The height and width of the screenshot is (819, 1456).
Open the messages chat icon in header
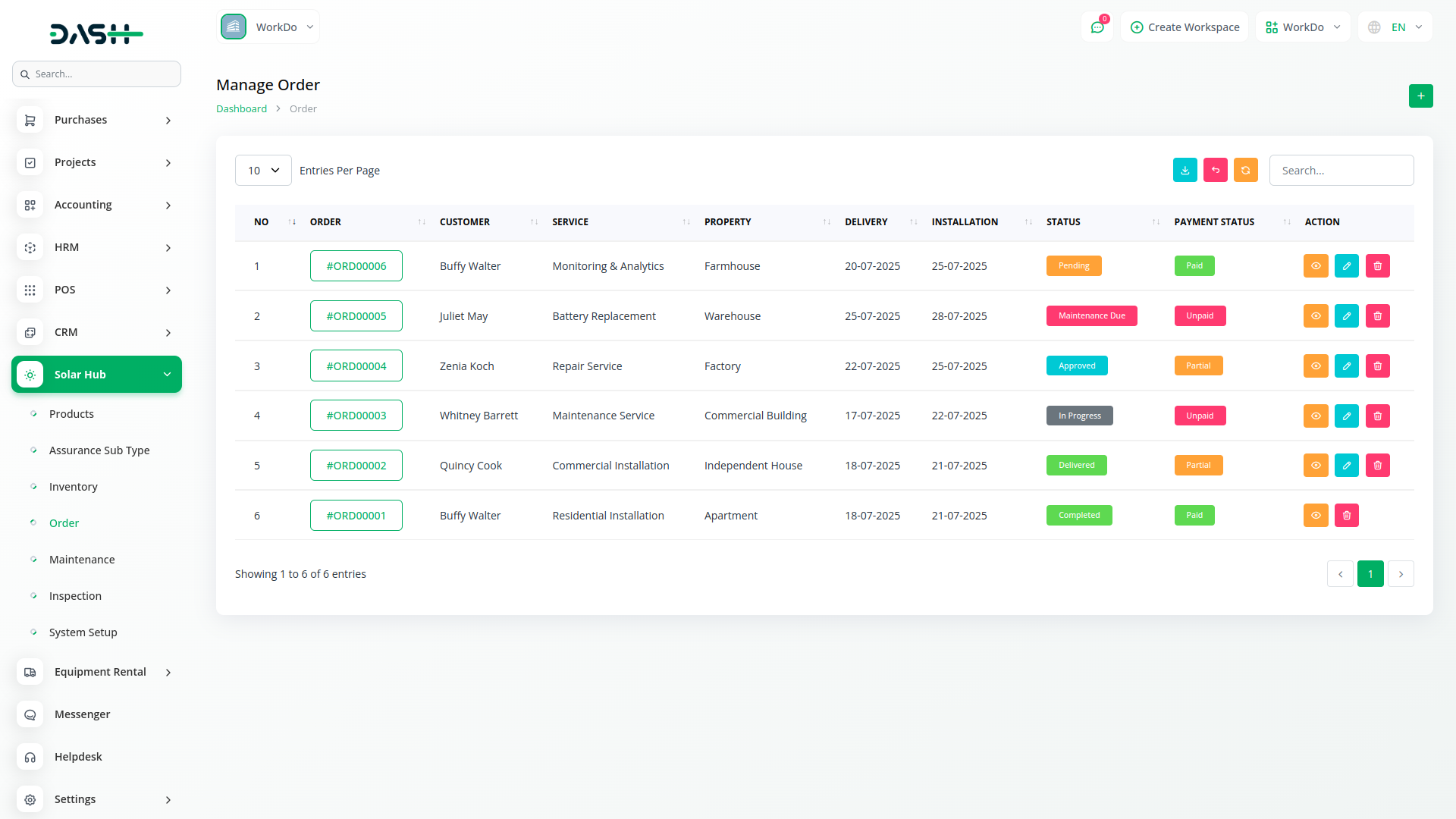tap(1097, 27)
